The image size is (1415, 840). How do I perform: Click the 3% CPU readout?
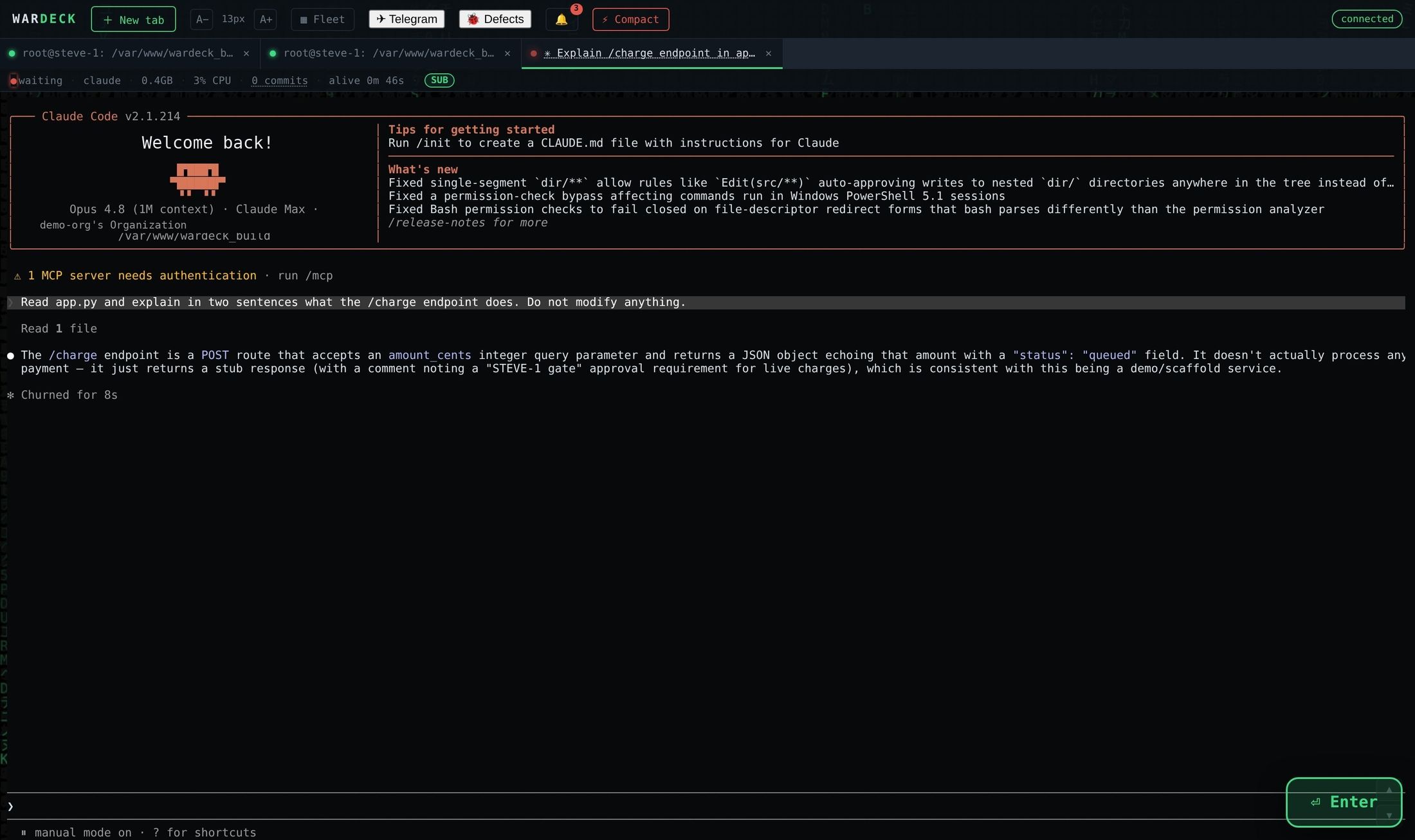(x=212, y=80)
